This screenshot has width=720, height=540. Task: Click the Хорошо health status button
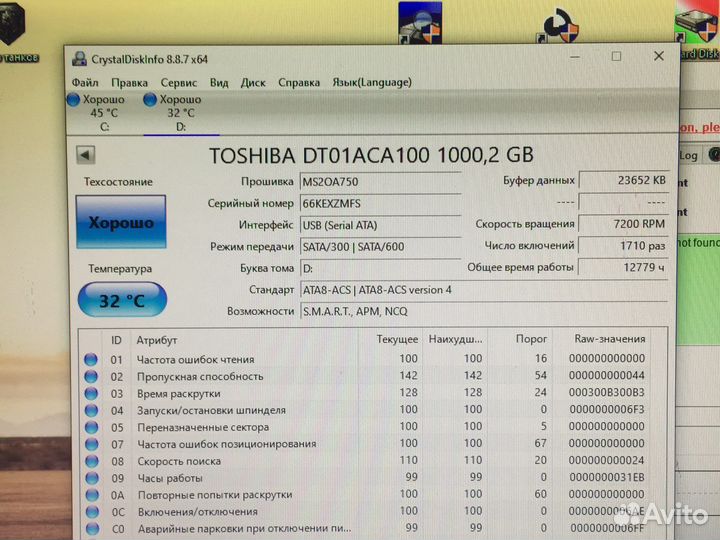[121, 222]
